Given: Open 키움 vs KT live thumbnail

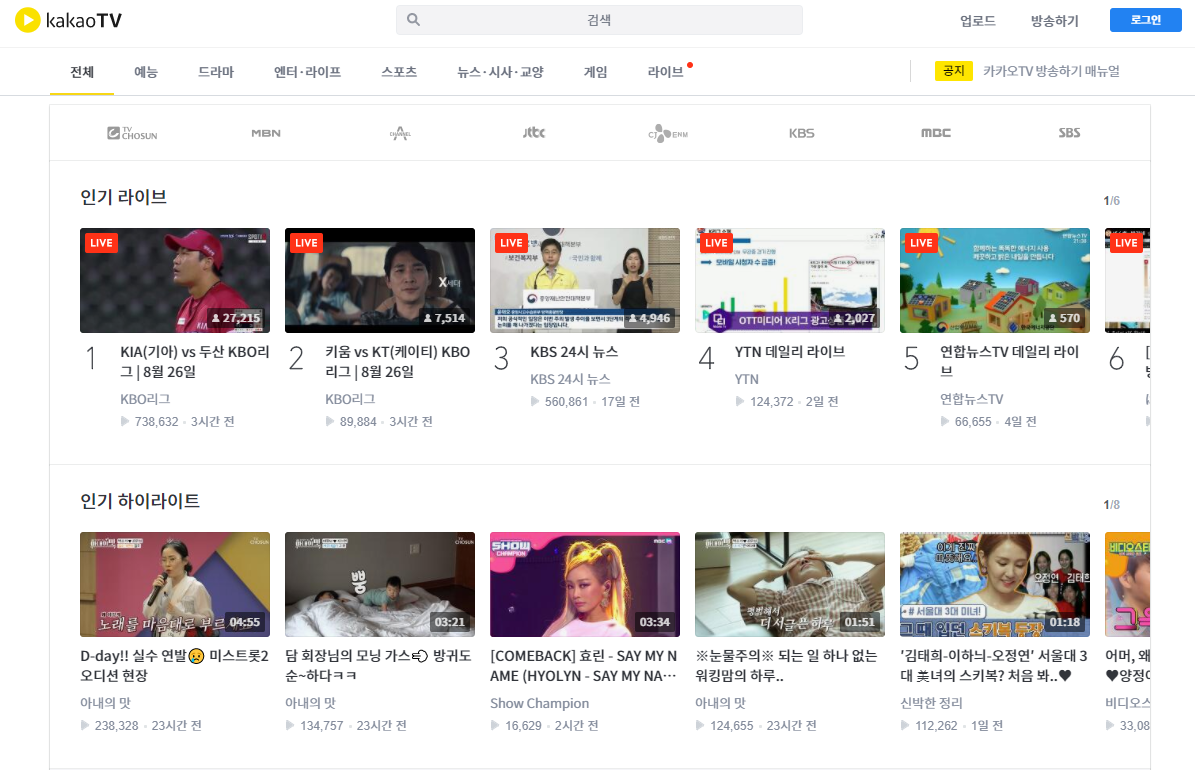Looking at the screenshot, I should pos(380,281).
